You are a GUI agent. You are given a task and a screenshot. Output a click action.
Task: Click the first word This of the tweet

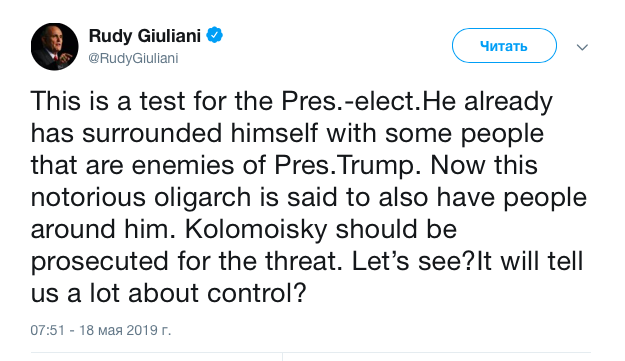coord(55,101)
